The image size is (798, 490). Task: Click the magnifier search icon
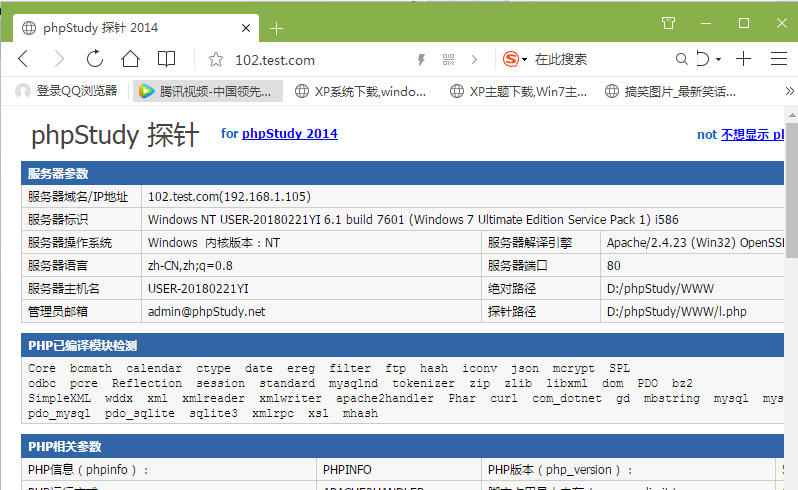[681, 60]
